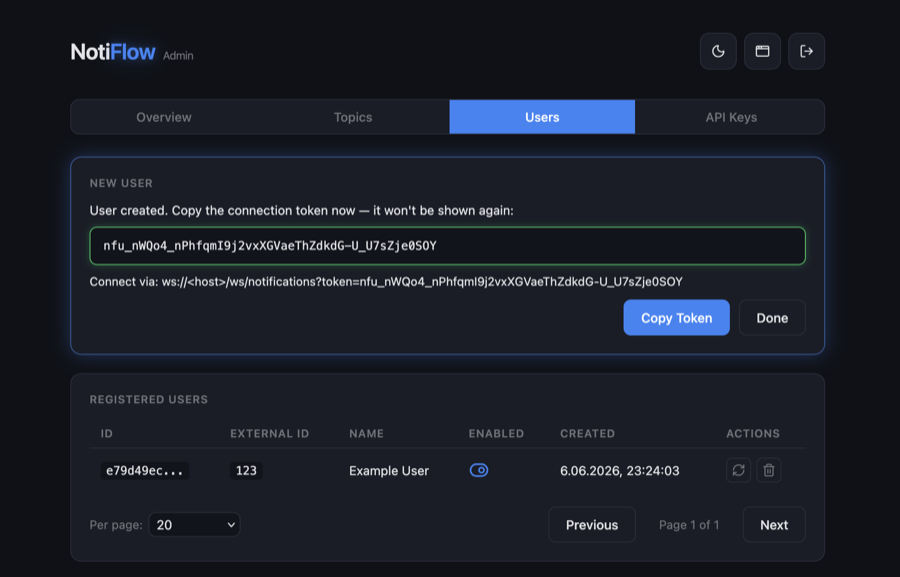Disable the Example User enabled switch

pyautogui.click(x=479, y=470)
